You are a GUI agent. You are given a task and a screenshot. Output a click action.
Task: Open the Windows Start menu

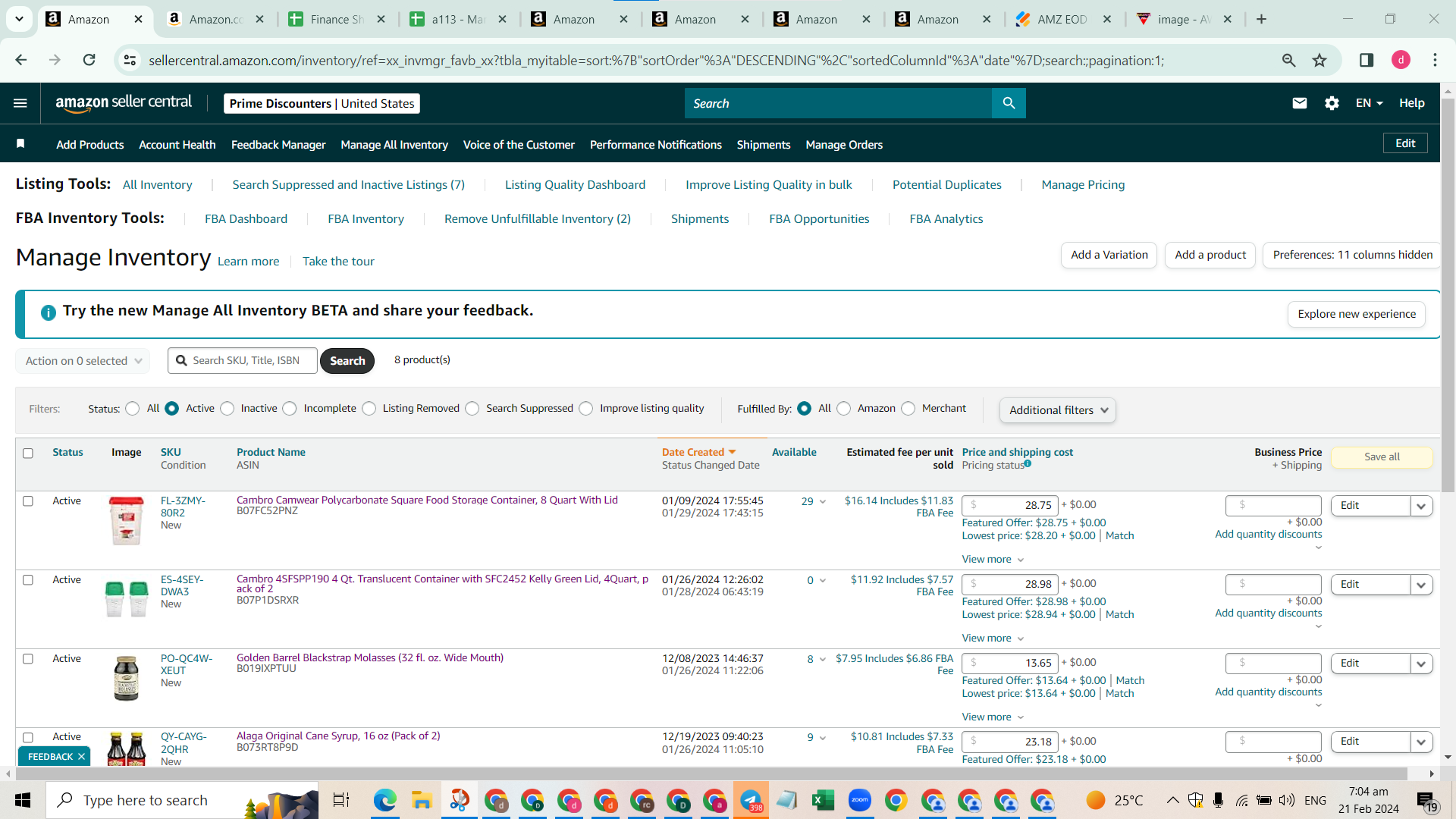[x=23, y=800]
